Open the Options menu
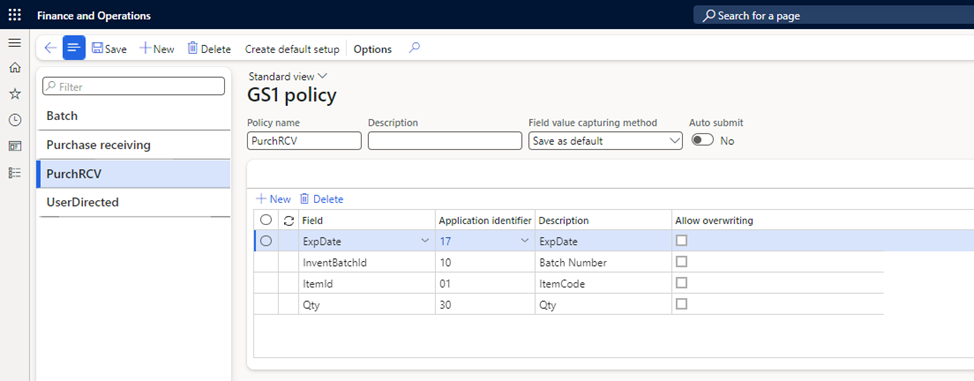The height and width of the screenshot is (381, 974). [373, 49]
